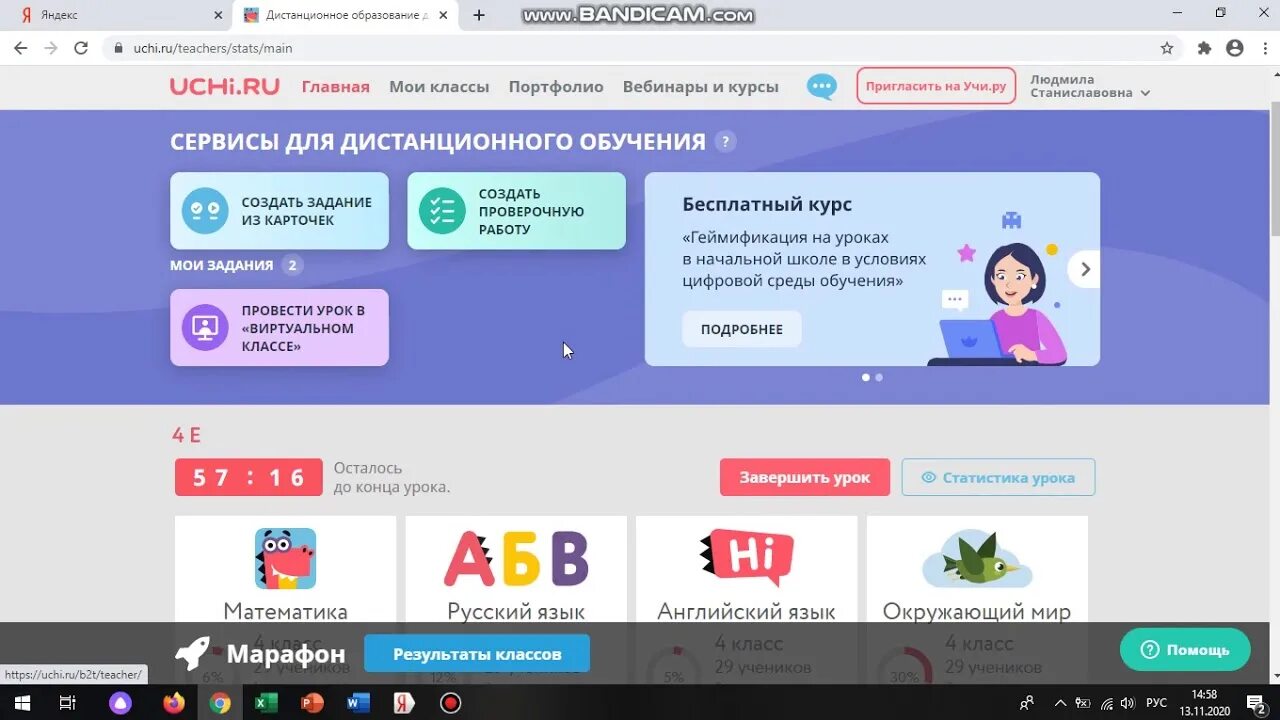1280x720 pixels.
Task: Click Провести урок в виртуальном классе
Action: (279, 328)
